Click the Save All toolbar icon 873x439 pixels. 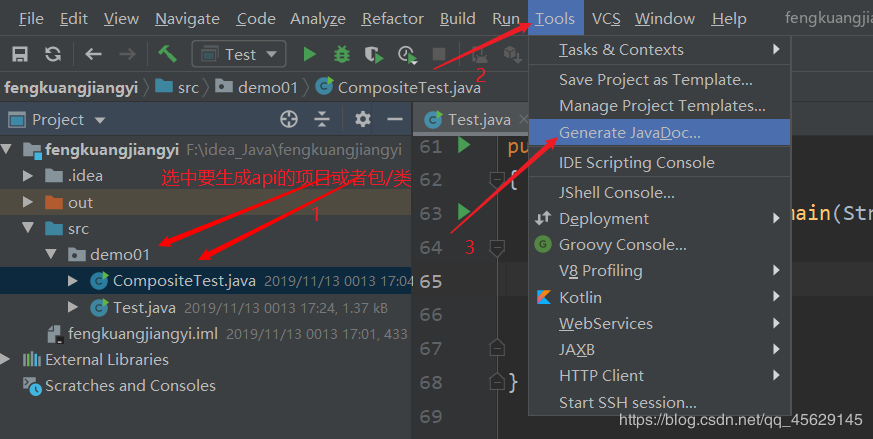(x=20, y=54)
